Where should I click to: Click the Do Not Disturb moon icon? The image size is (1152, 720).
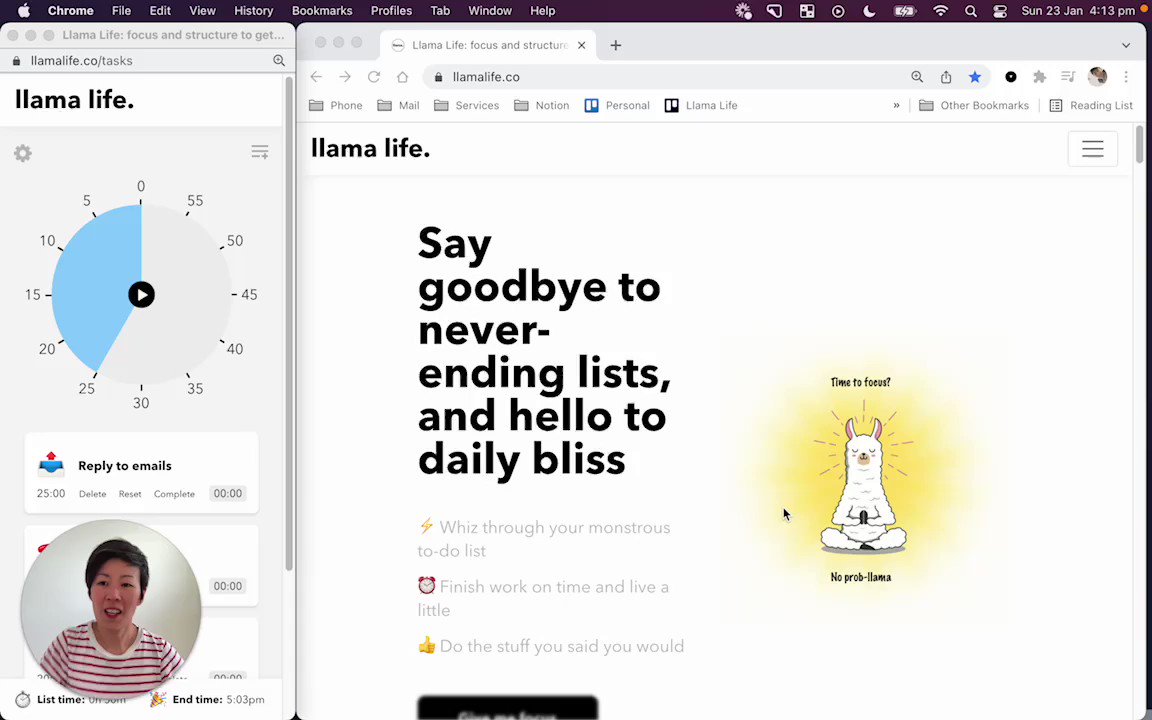[x=869, y=10]
